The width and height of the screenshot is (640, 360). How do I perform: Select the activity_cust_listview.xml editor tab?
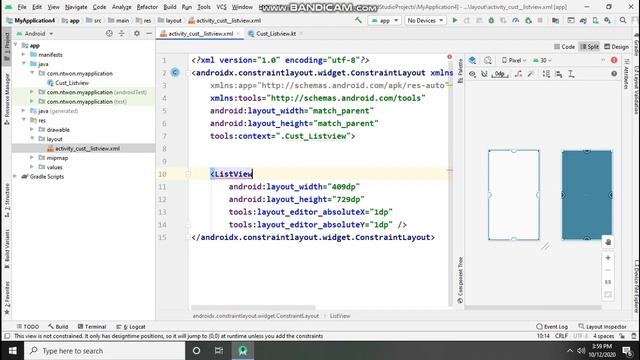coord(200,33)
